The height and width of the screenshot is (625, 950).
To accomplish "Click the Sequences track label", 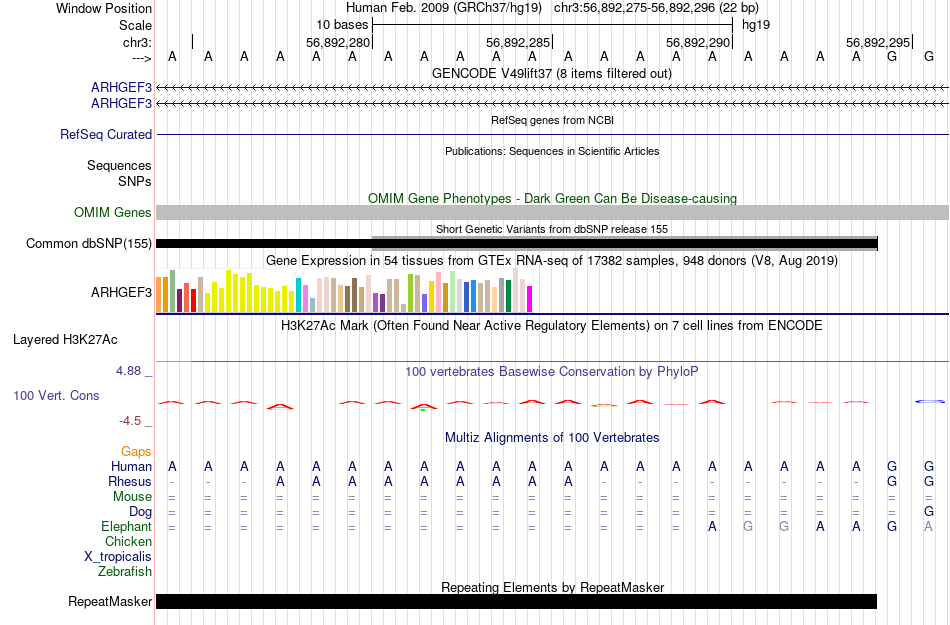I will click(x=119, y=165).
